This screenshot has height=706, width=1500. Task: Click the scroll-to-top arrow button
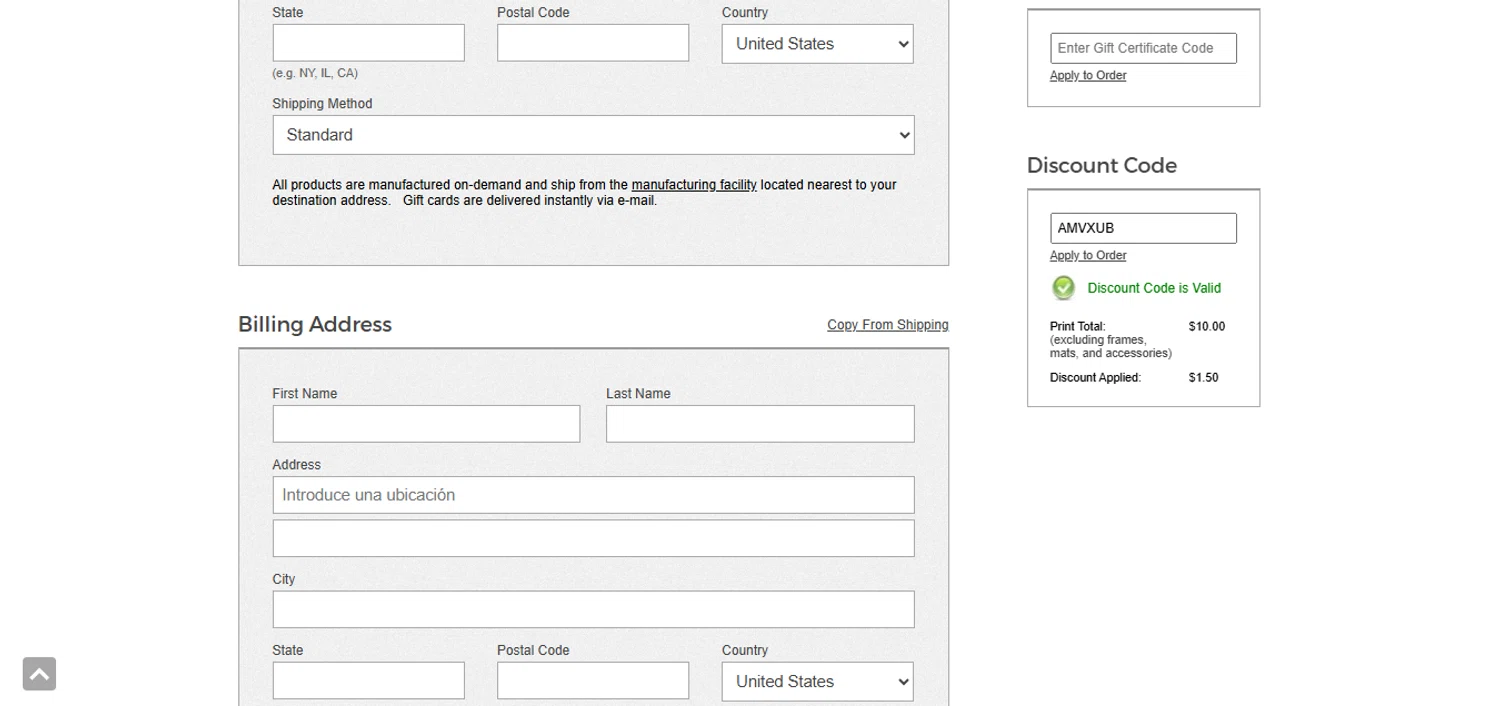coord(39,674)
